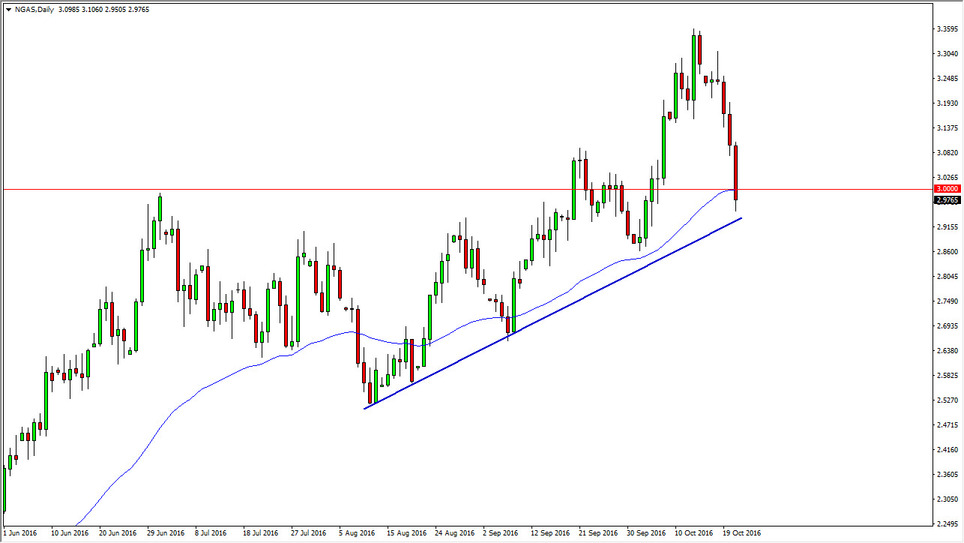This screenshot has width=964, height=543.
Task: Click the 2.5270 price axis label
Action: tap(947, 400)
